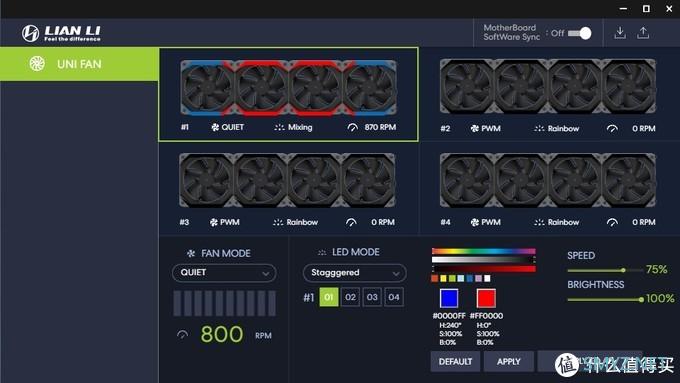The height and width of the screenshot is (383, 680).
Task: Click the import (download arrow) icon
Action: click(620, 33)
